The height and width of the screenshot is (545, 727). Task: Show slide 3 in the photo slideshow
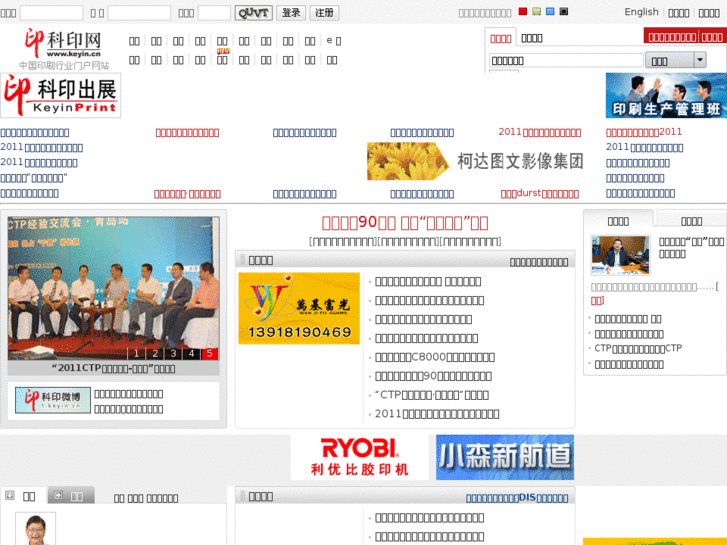tap(173, 353)
